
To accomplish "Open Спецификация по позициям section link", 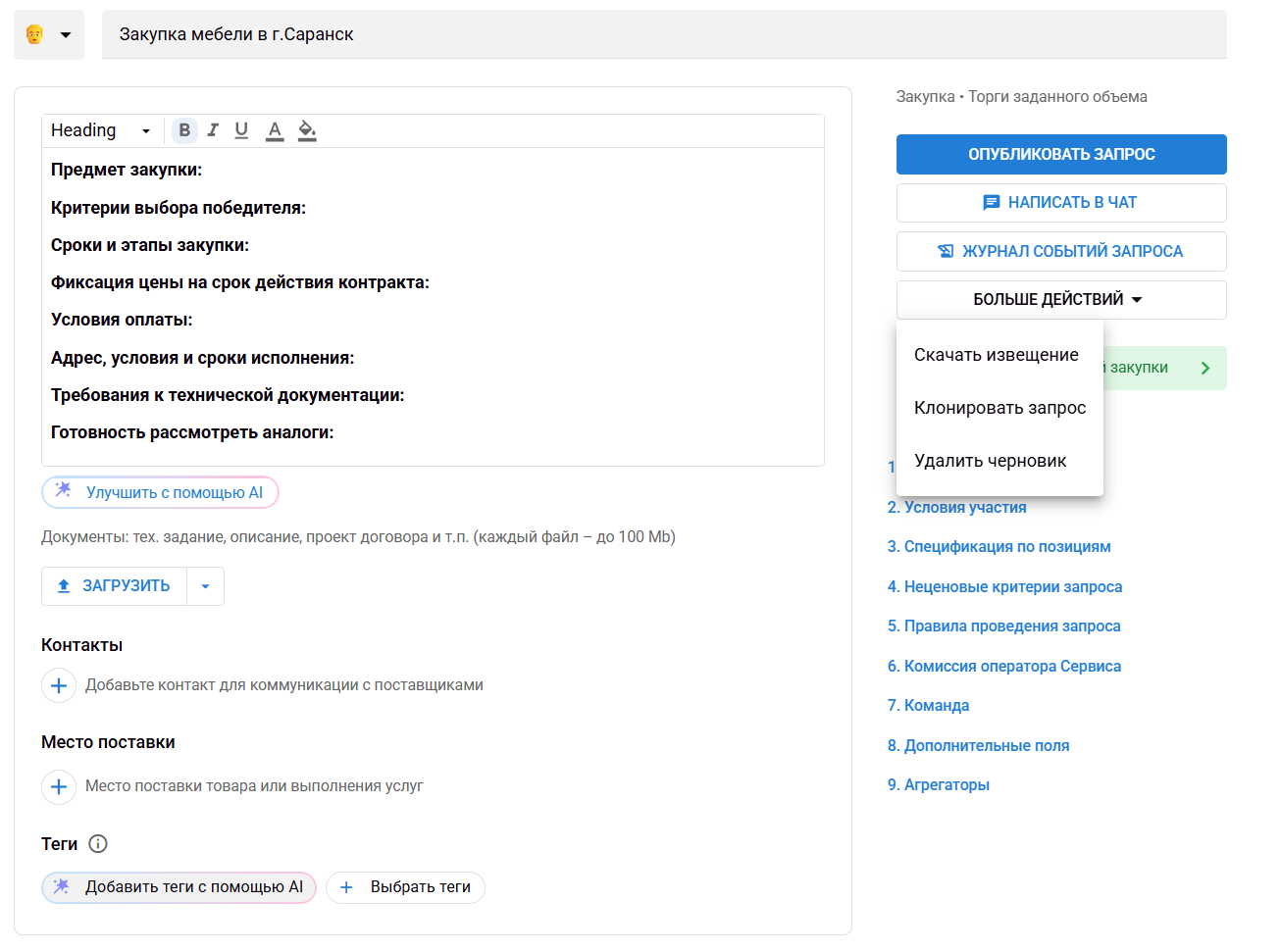I will point(999,547).
